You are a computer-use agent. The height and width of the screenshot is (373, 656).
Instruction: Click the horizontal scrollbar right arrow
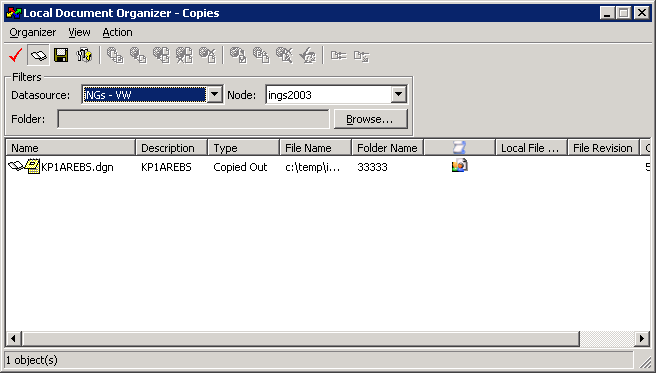(x=642, y=338)
